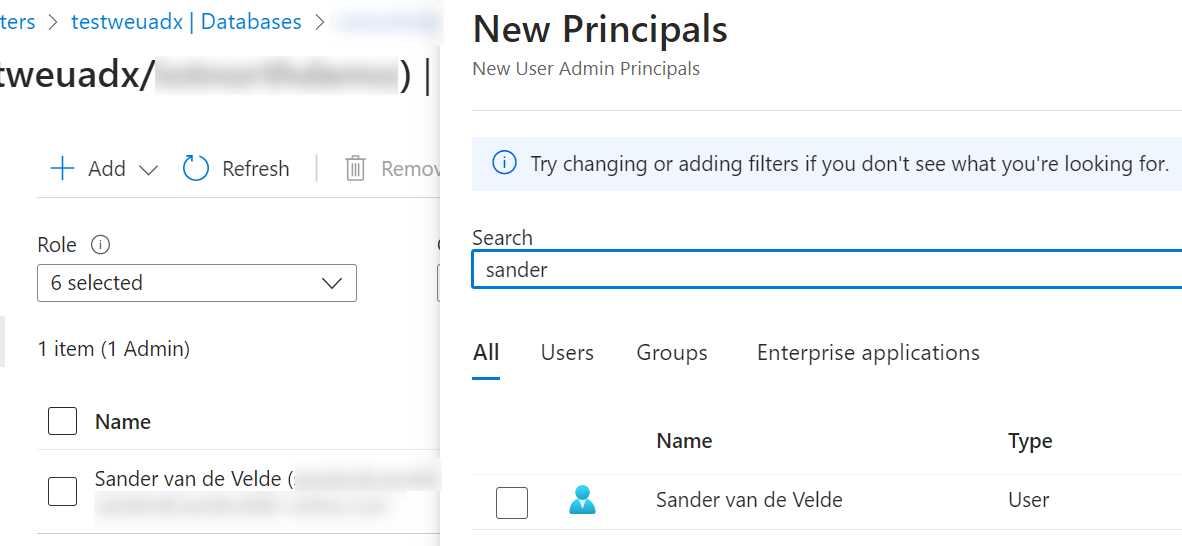Click the Refresh button label
Image resolution: width=1182 pixels, height=546 pixels.
[256, 169]
